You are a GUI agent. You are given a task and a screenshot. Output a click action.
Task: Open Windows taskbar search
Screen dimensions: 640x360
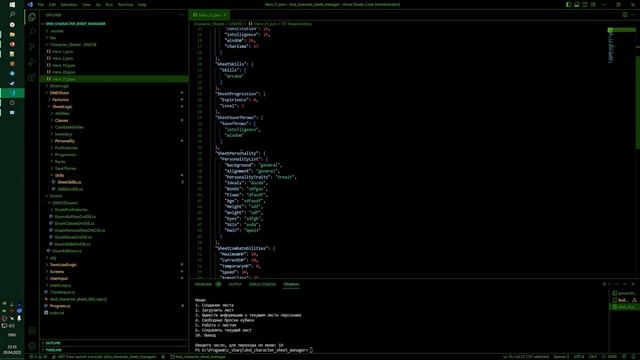pos(12,14)
